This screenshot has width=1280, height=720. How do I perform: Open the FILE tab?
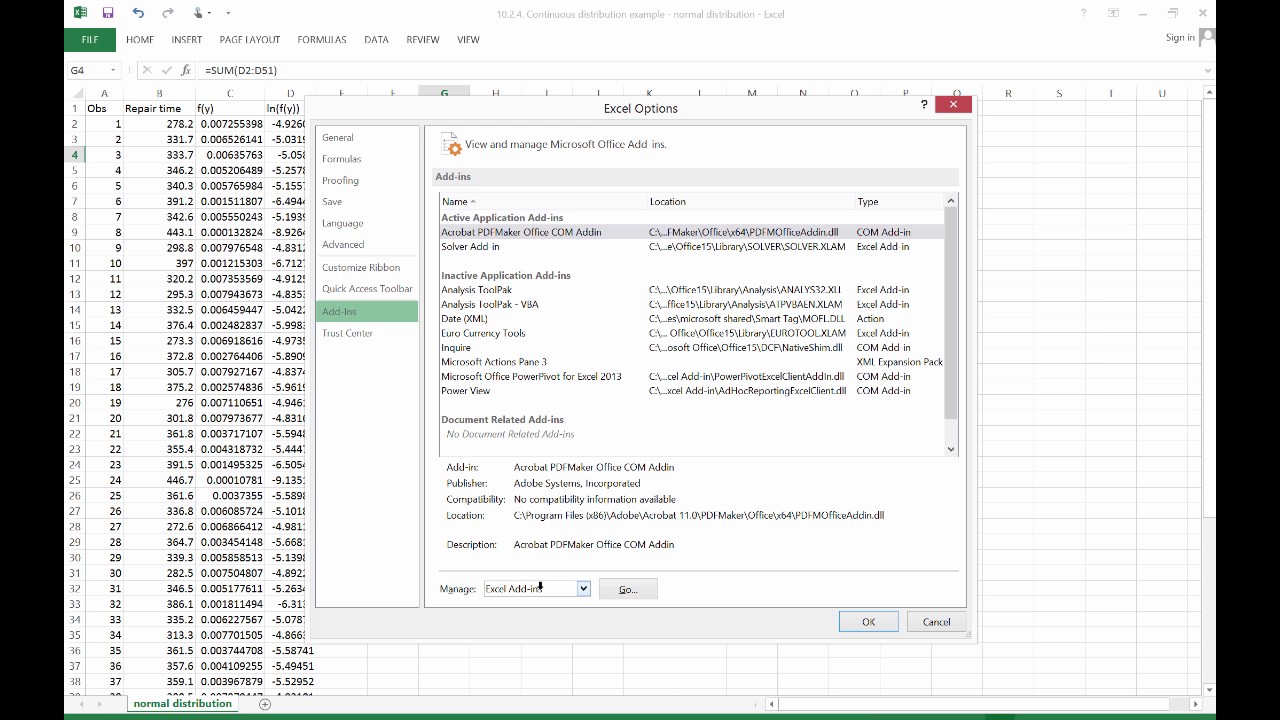[90, 40]
